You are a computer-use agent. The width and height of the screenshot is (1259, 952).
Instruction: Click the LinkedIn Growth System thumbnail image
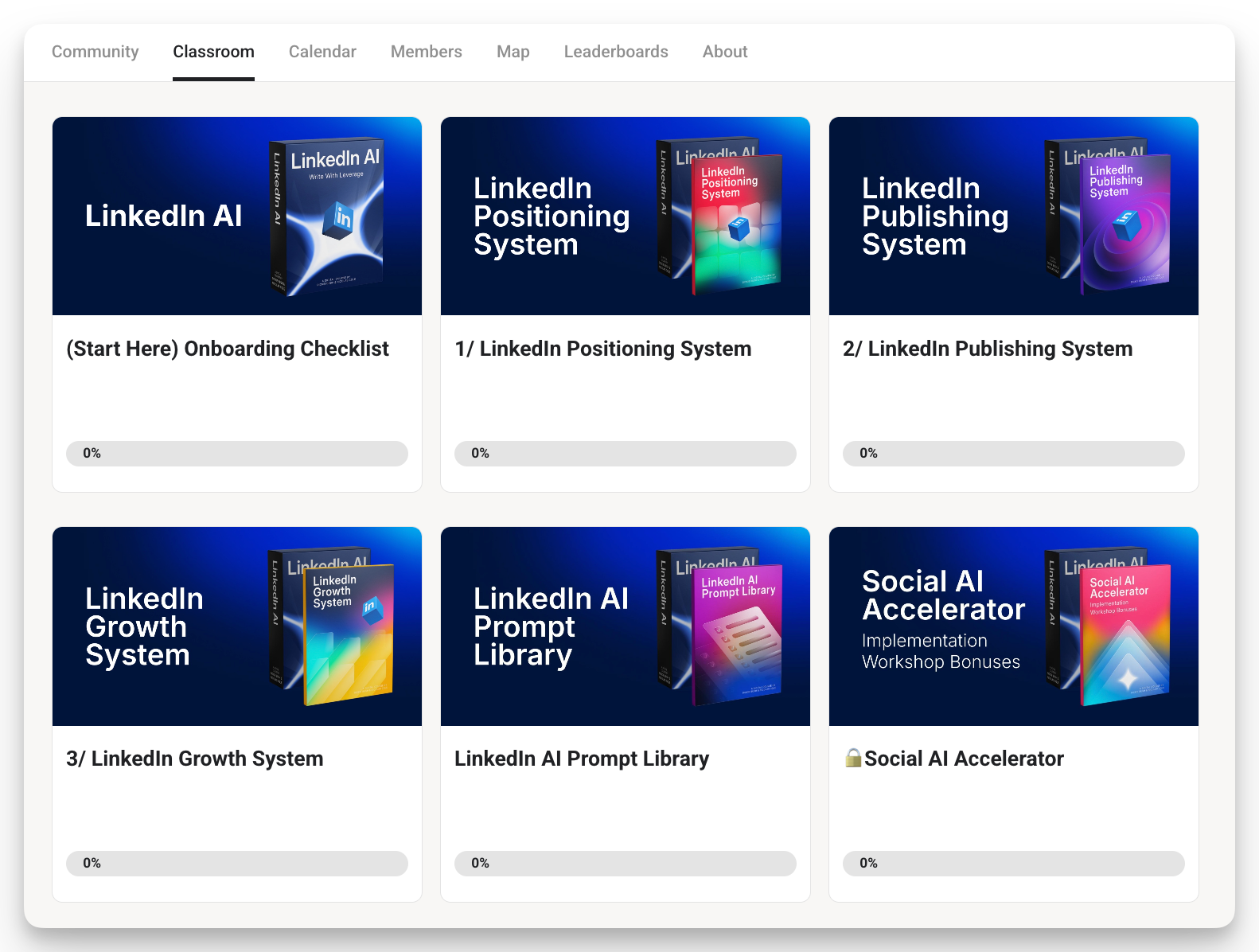point(237,626)
